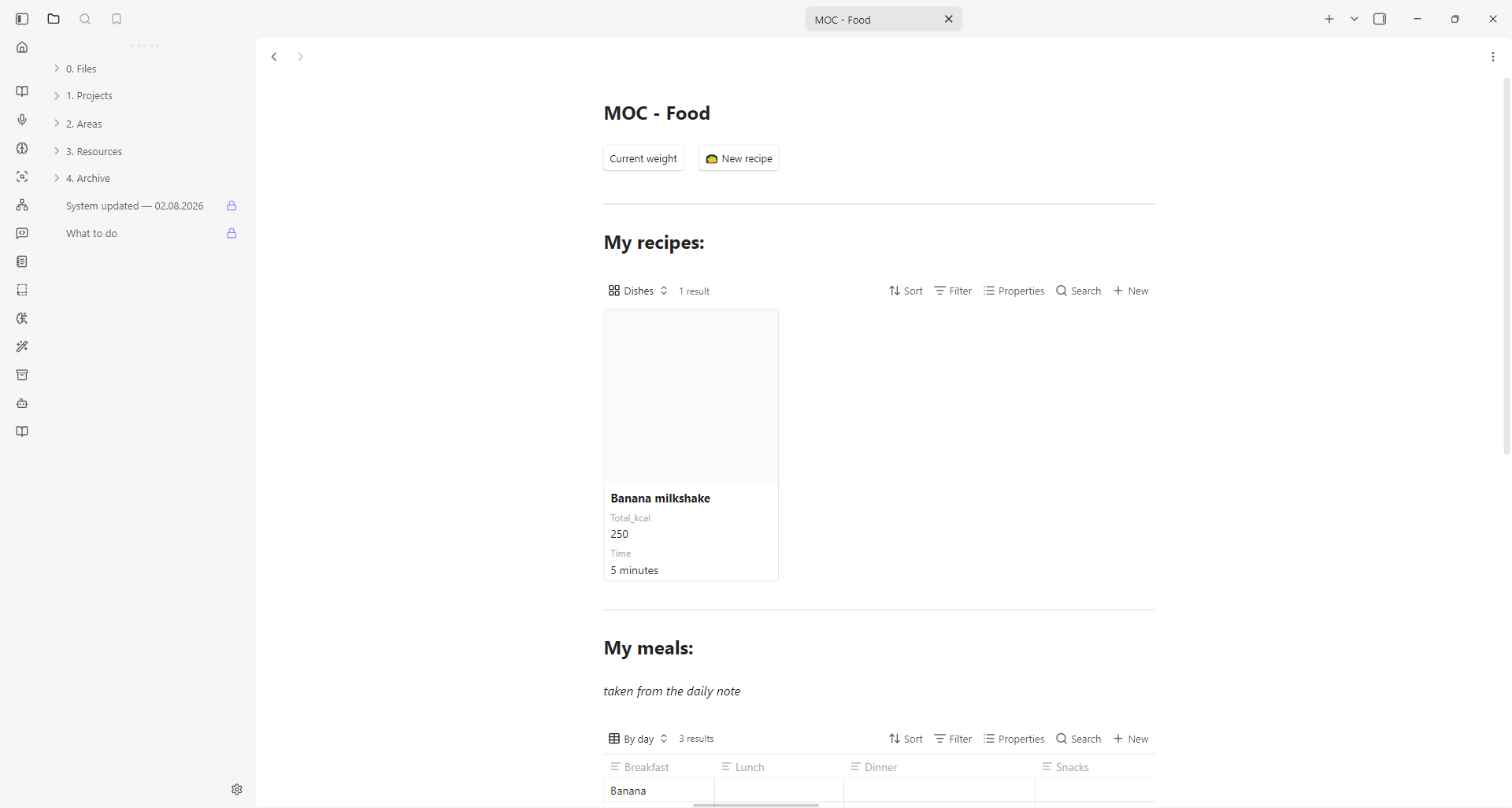Sort the My recipes Dishes view
The height and width of the screenshot is (808, 1512).
click(906, 291)
